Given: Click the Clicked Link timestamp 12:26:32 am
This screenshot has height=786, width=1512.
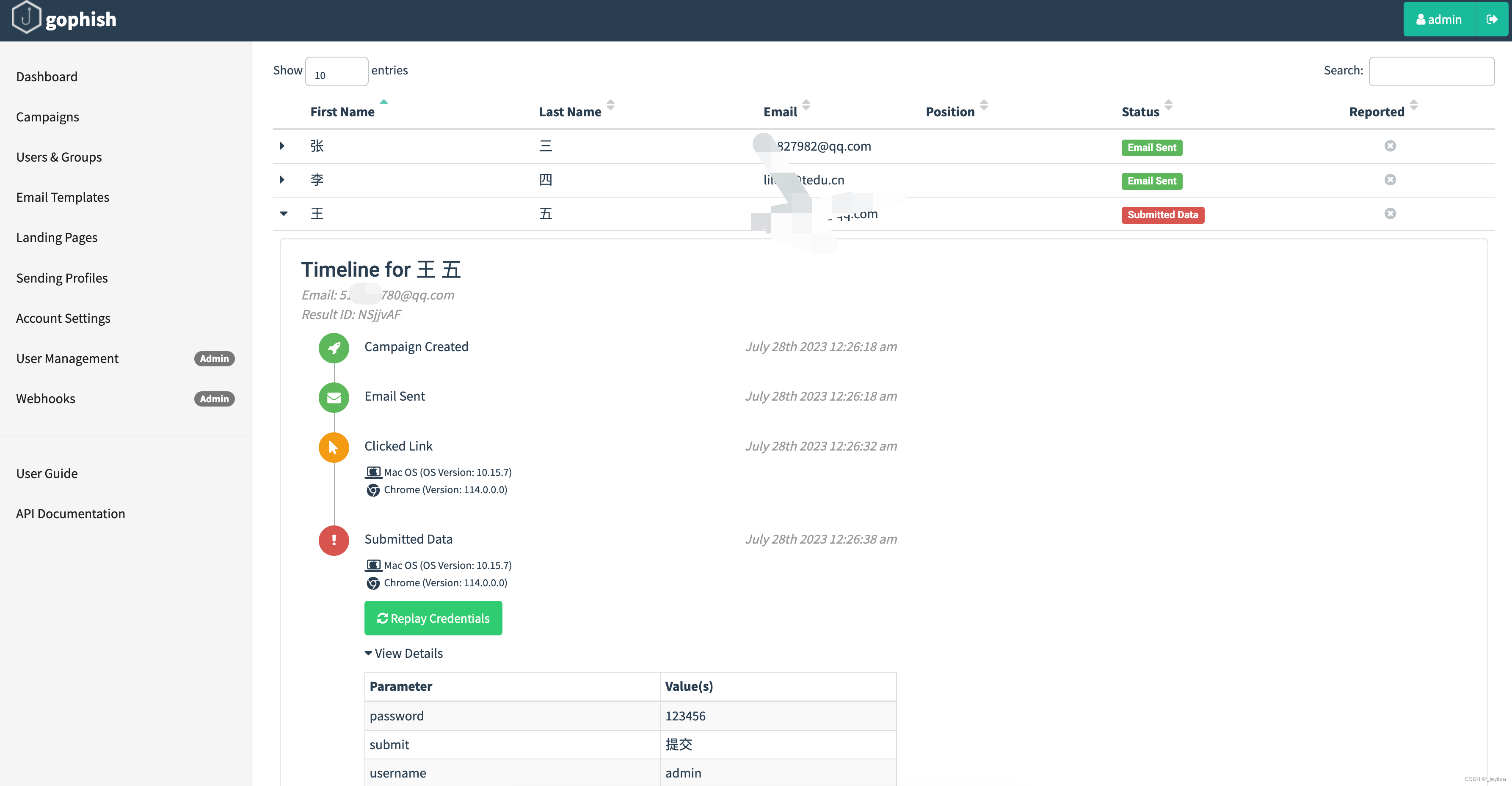Looking at the screenshot, I should [821, 446].
